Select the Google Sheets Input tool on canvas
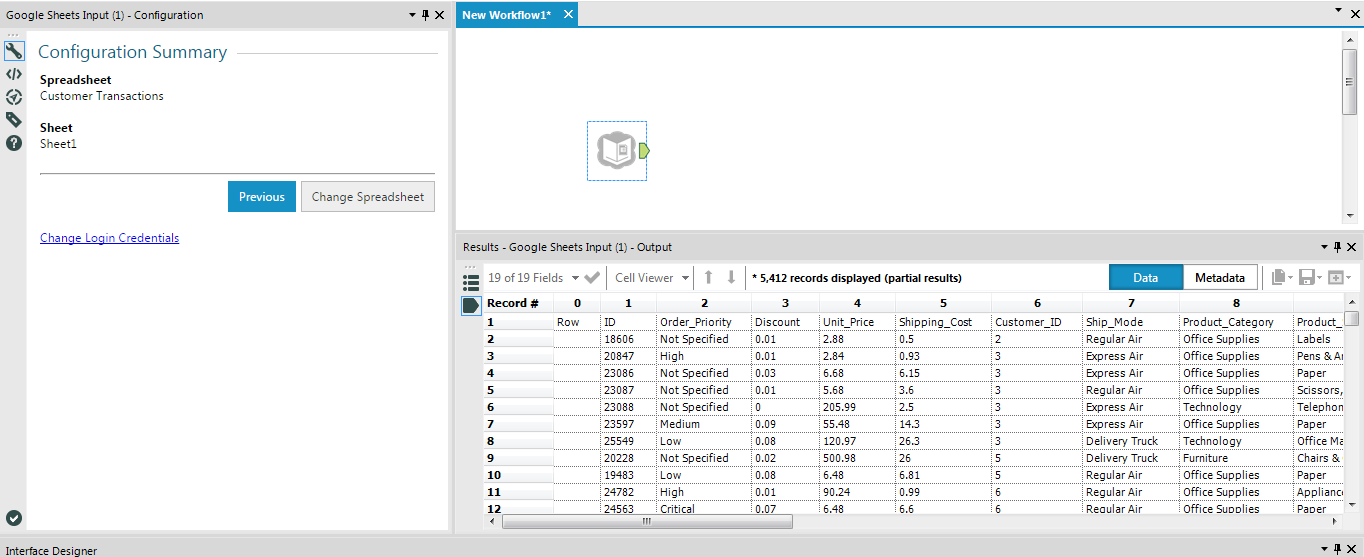 click(x=616, y=151)
